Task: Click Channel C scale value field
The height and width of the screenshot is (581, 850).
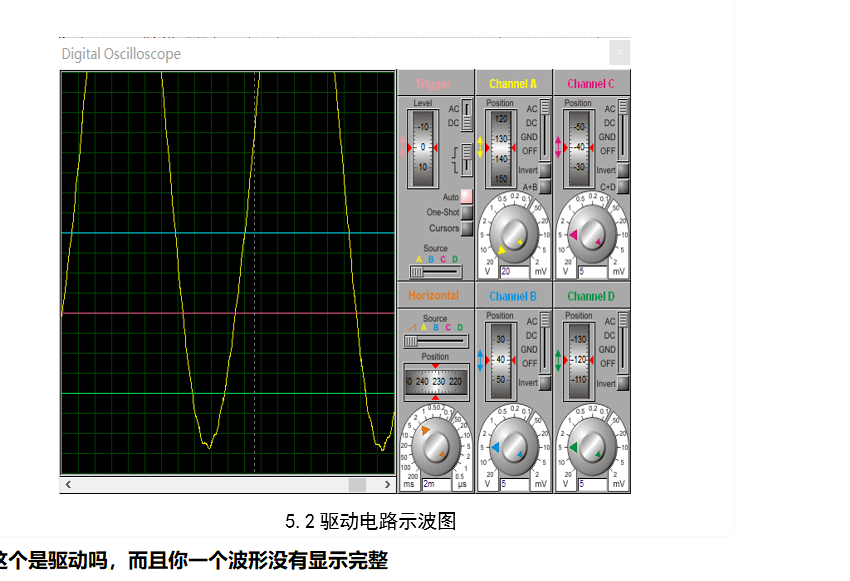Action: pos(593,272)
